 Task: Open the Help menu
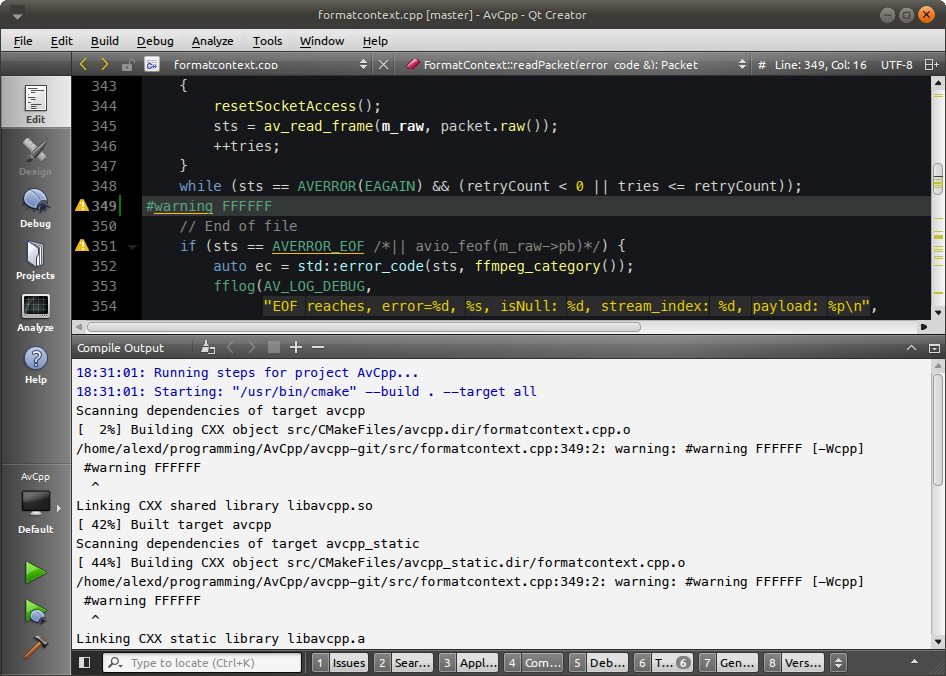click(x=375, y=41)
